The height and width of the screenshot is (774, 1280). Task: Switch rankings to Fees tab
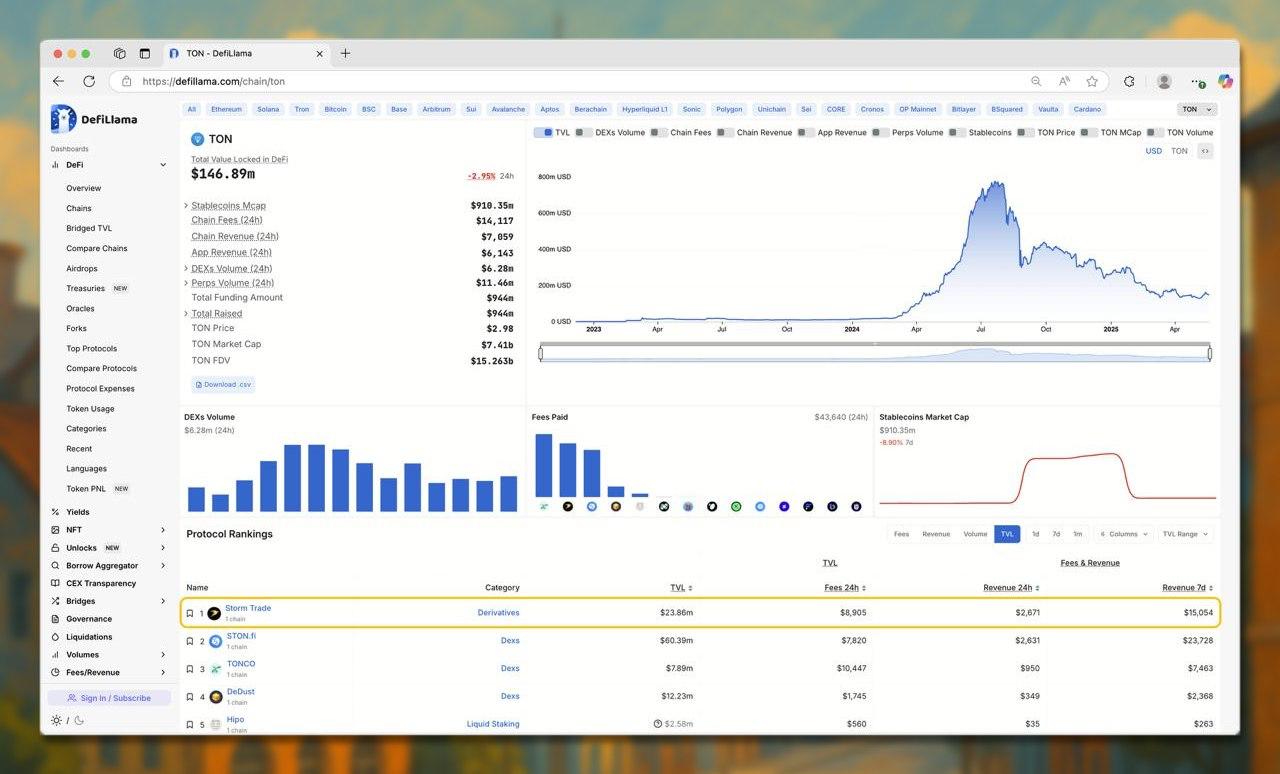901,534
